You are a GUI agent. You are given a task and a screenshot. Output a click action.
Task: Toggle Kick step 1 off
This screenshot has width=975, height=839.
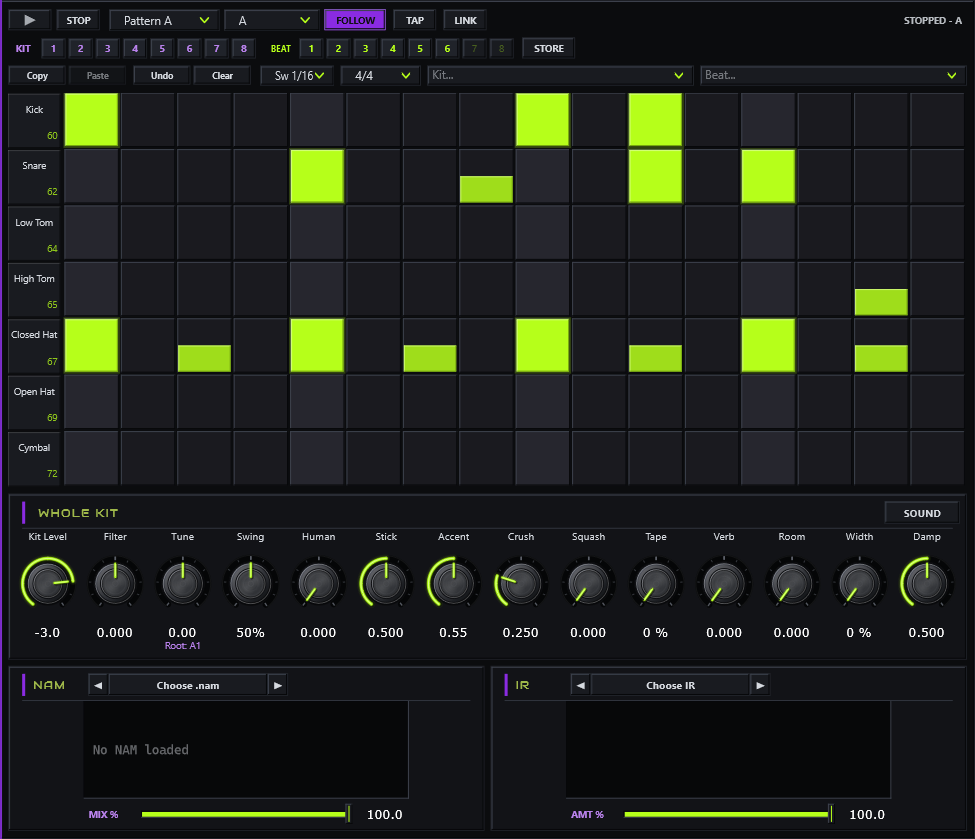(x=91, y=120)
